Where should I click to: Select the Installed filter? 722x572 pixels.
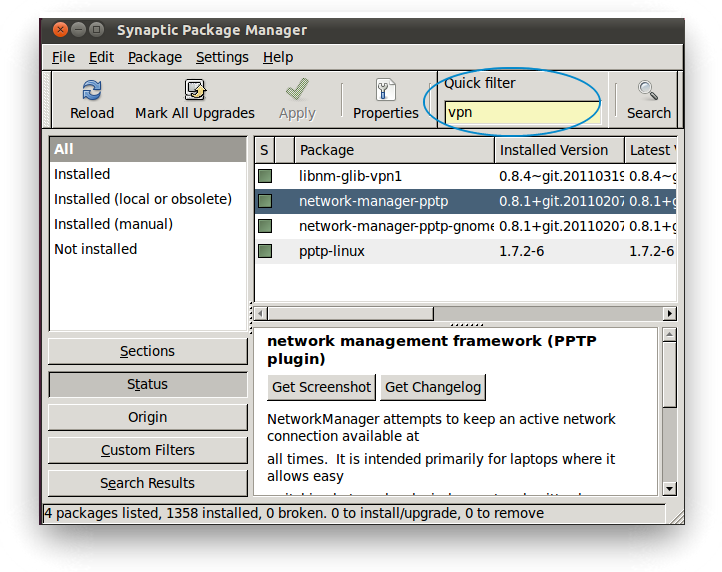pyautogui.click(x=148, y=174)
